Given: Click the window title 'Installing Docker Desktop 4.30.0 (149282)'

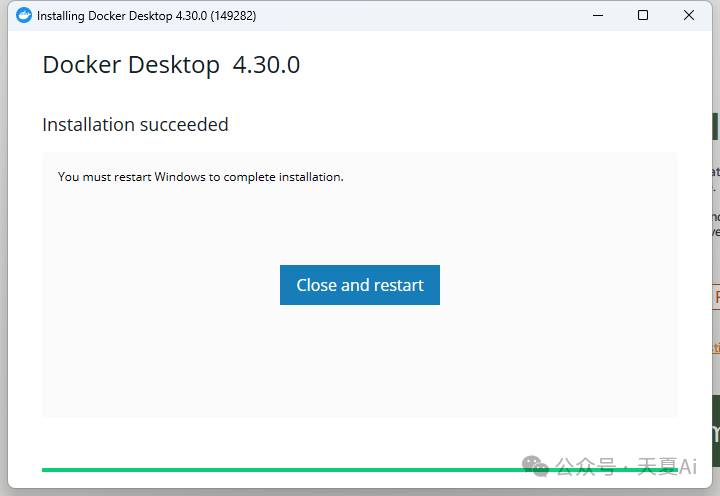Looking at the screenshot, I should (x=146, y=16).
